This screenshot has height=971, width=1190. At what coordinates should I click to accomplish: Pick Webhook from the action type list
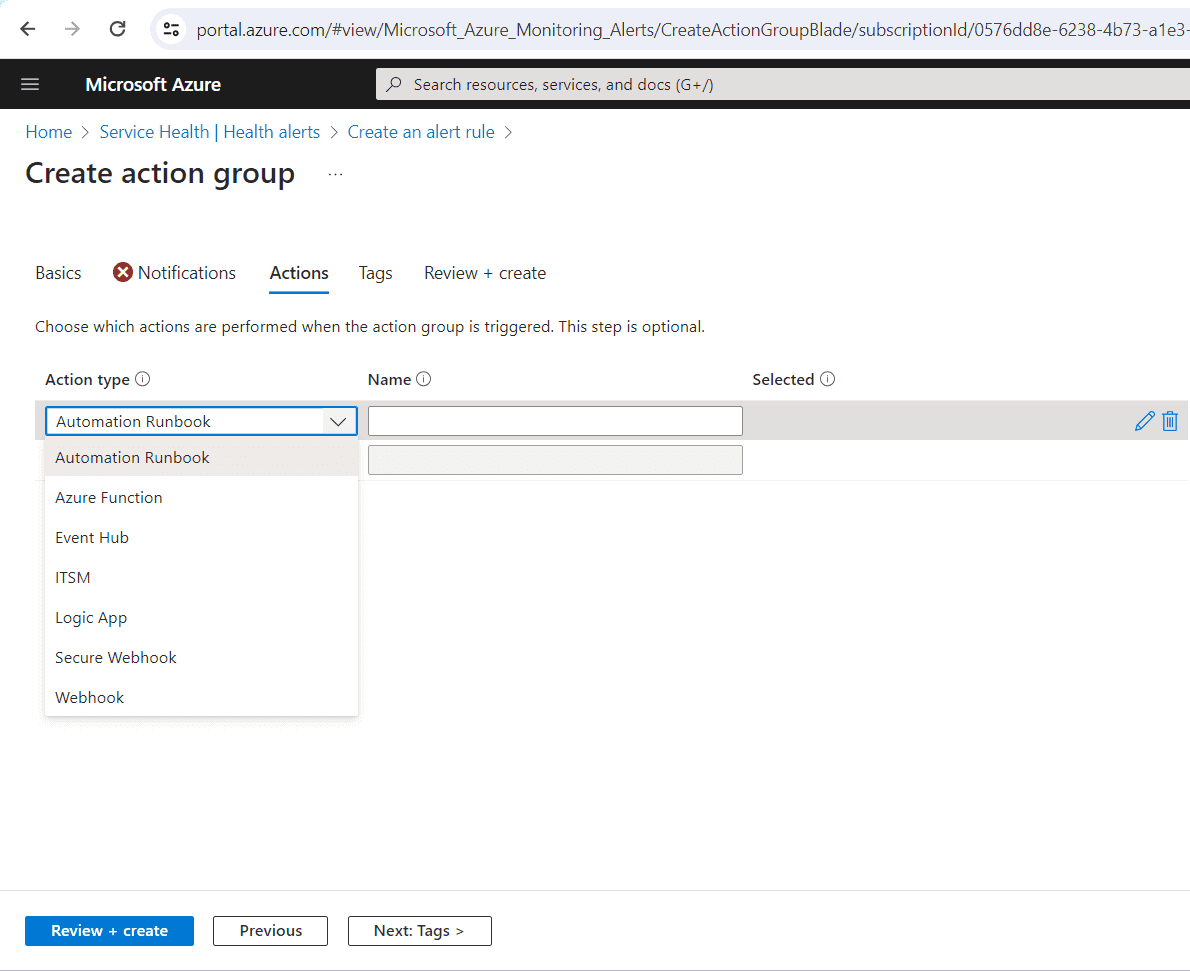[201, 698]
